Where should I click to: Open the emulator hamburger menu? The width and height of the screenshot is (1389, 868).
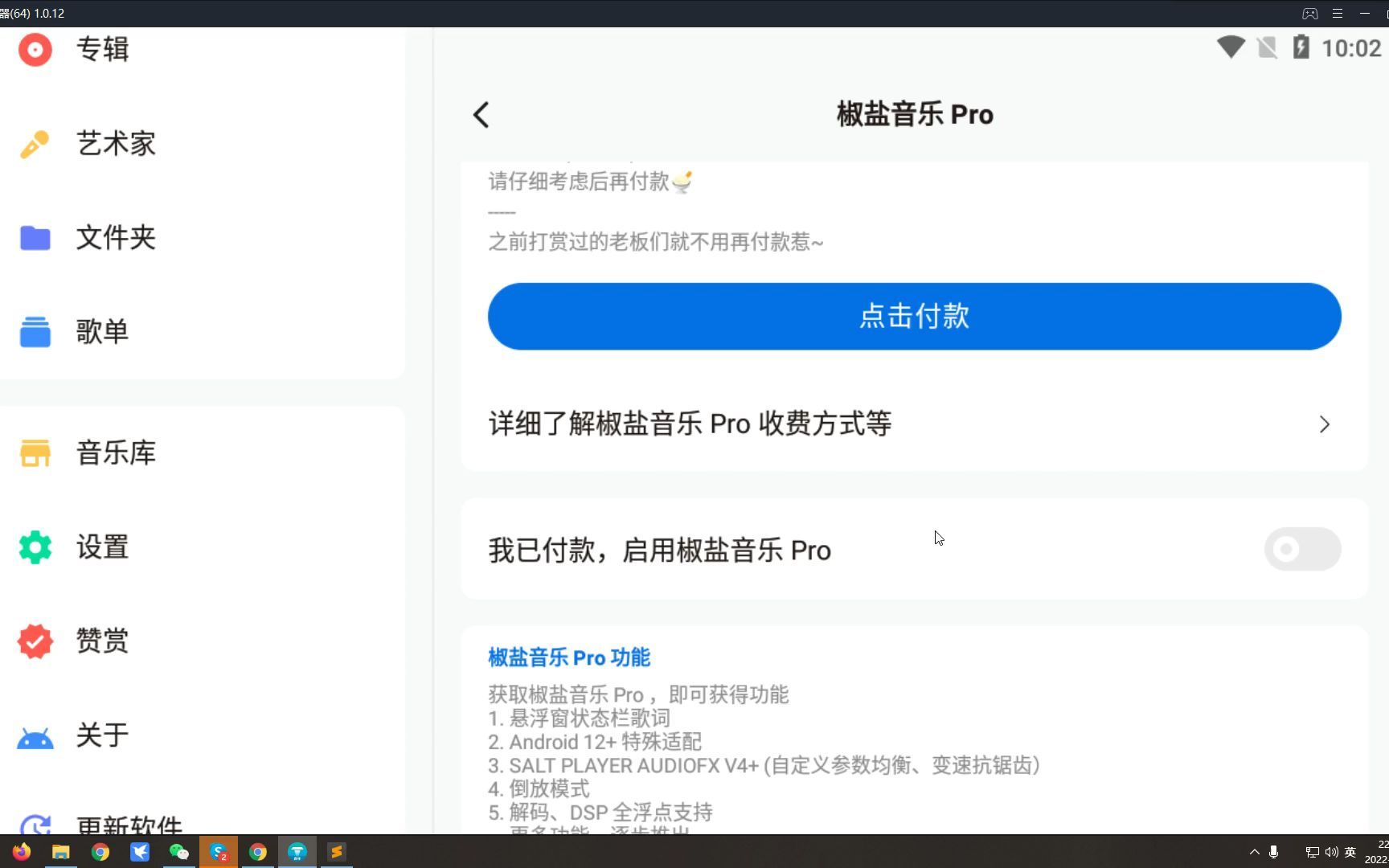click(x=1338, y=13)
